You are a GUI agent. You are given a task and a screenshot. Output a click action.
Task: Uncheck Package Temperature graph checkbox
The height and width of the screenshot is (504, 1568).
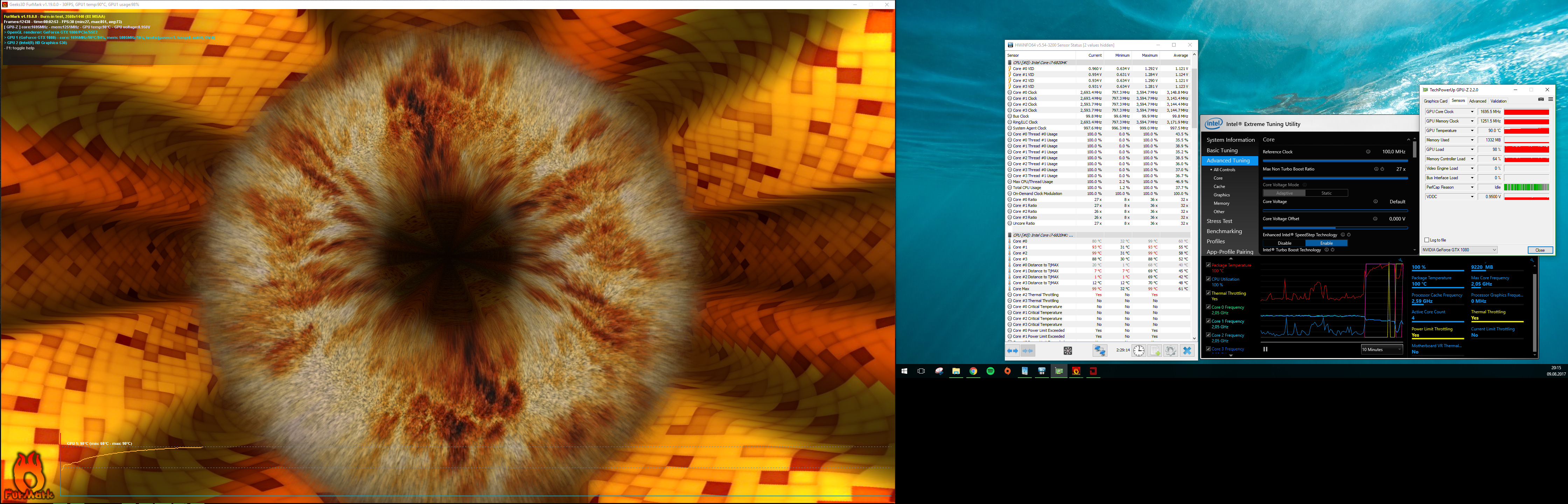pyautogui.click(x=1208, y=265)
